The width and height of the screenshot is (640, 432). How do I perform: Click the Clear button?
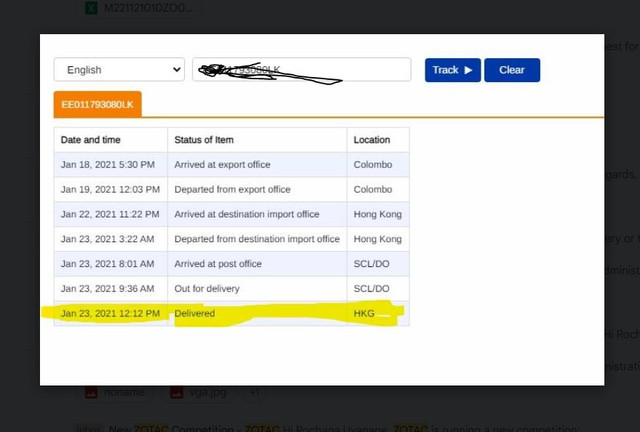[512, 70]
